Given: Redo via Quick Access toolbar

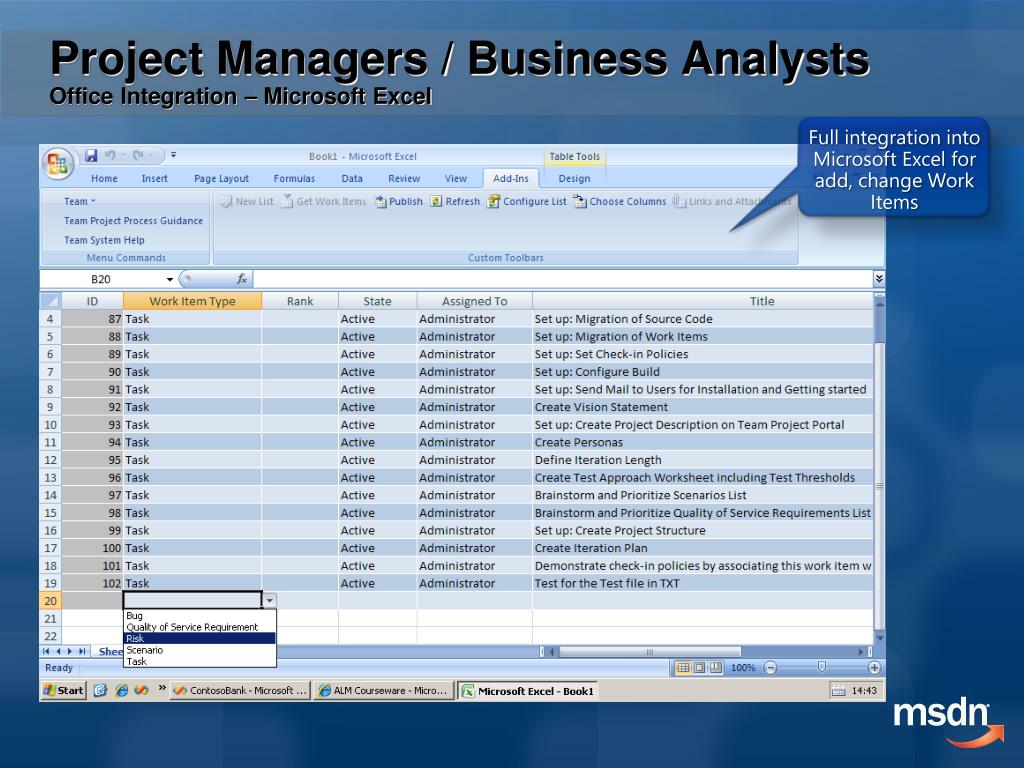Looking at the screenshot, I should (x=138, y=155).
